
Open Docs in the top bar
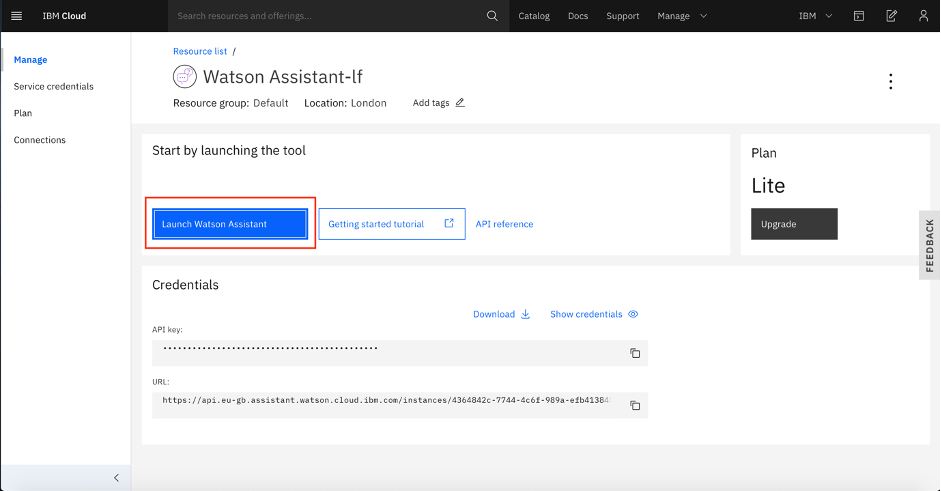pos(578,16)
